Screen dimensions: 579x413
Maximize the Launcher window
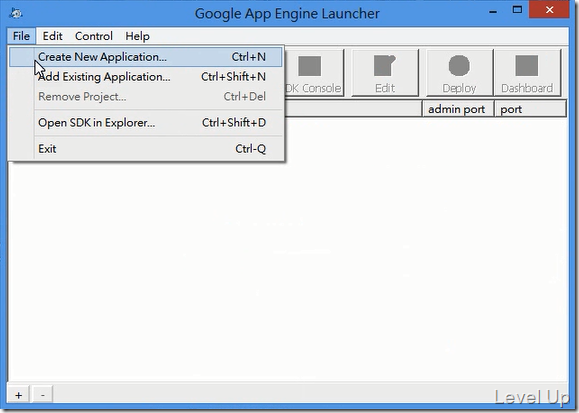[517, 10]
